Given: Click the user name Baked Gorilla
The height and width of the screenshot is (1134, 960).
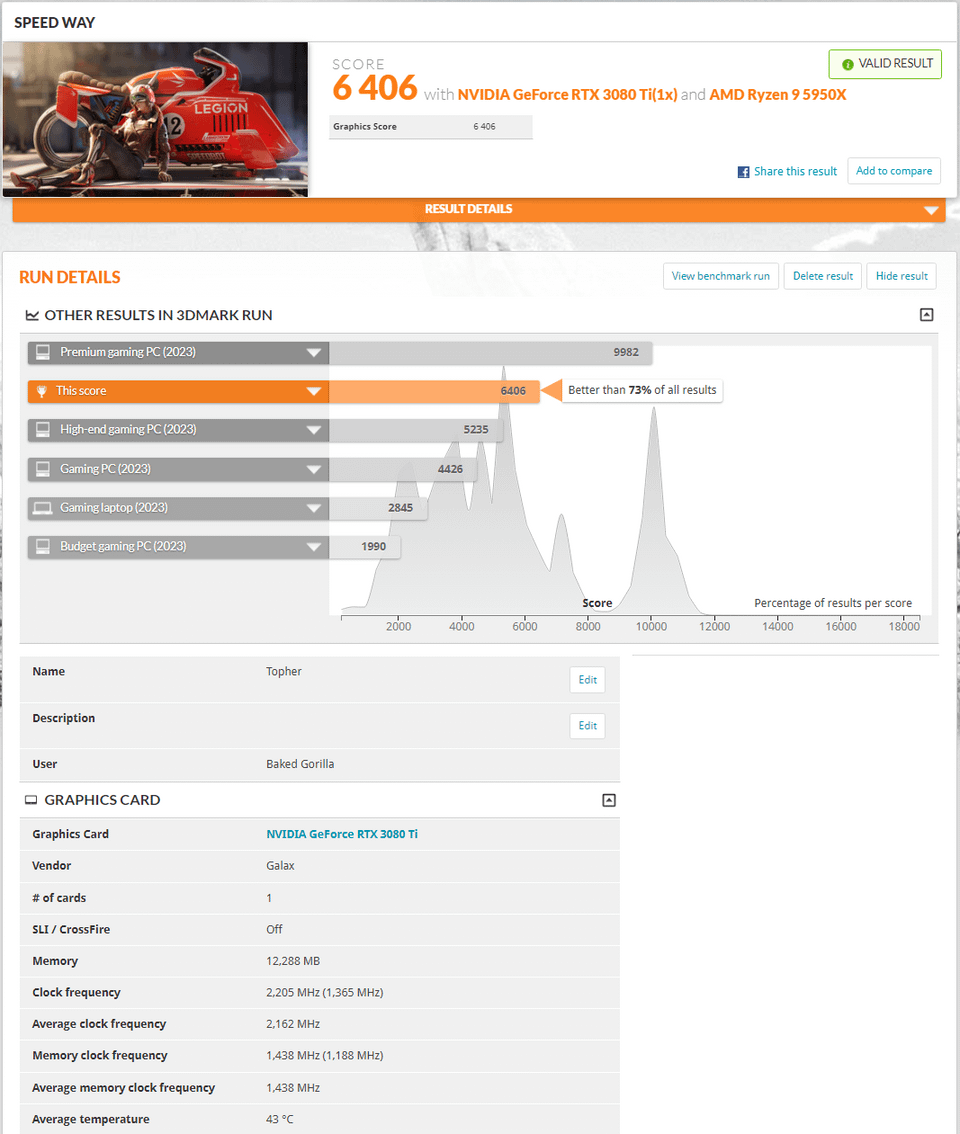Looking at the screenshot, I should pos(300,764).
